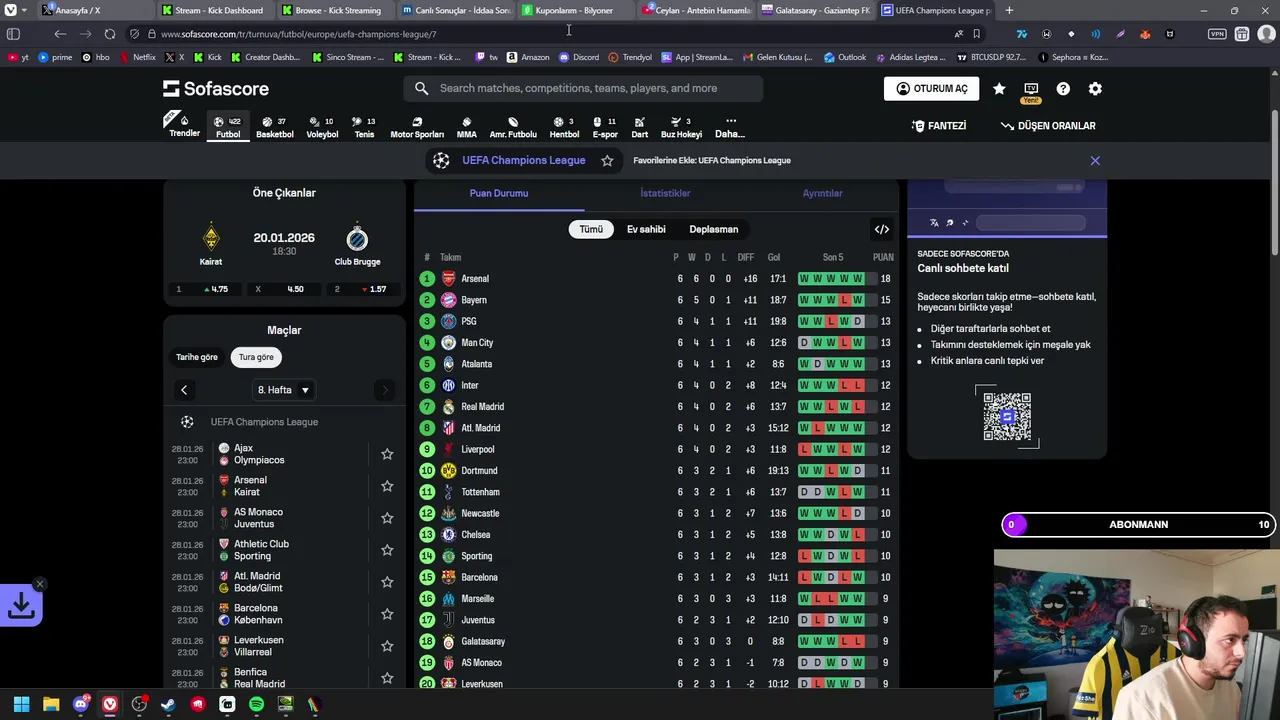Select Tenis sport icon

364,127
